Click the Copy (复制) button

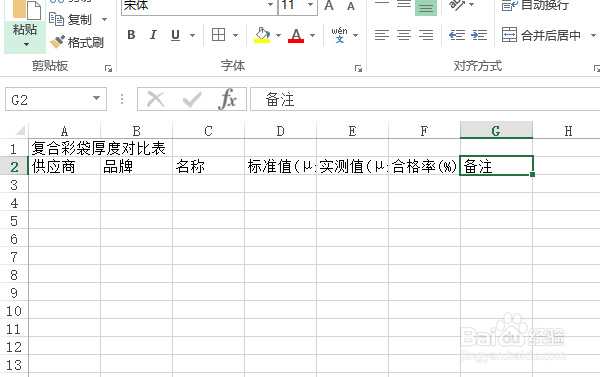71,19
